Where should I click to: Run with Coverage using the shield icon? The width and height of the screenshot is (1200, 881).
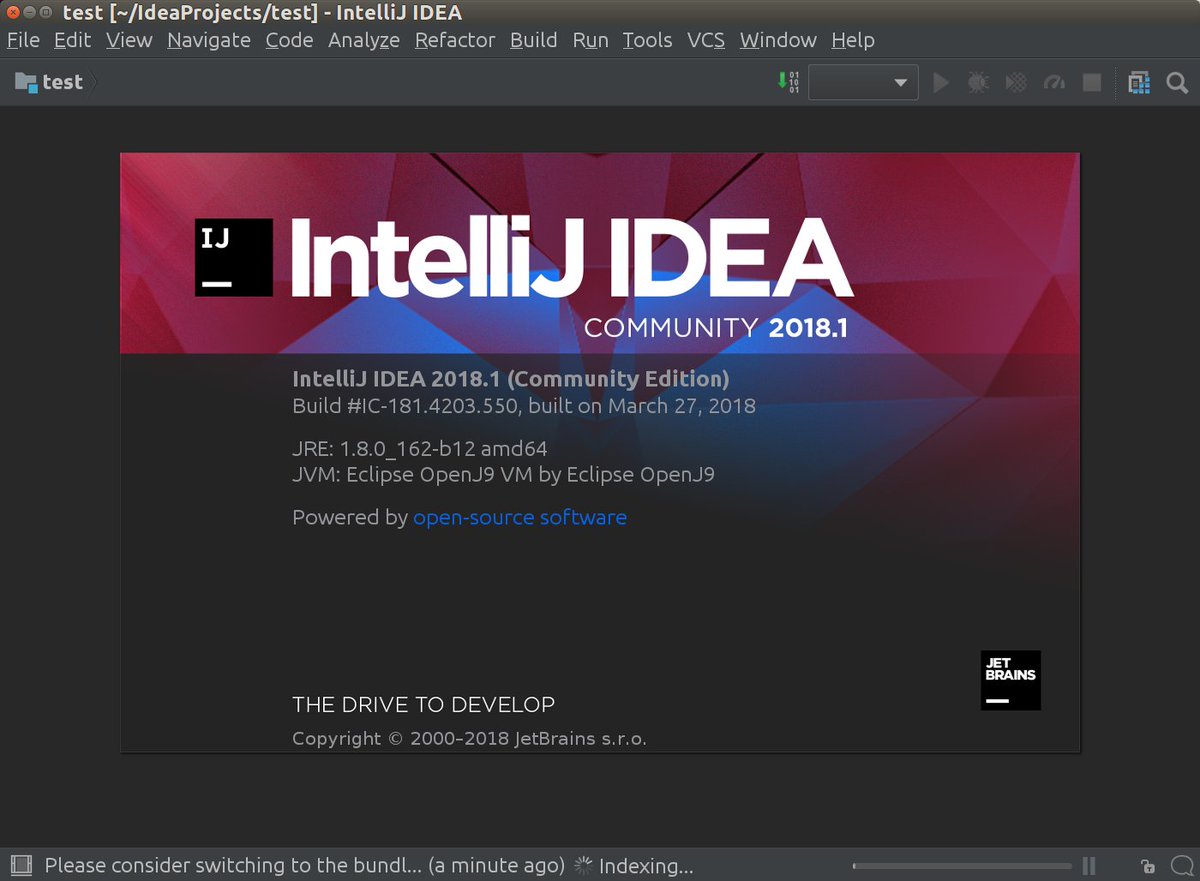pyautogui.click(x=1016, y=82)
